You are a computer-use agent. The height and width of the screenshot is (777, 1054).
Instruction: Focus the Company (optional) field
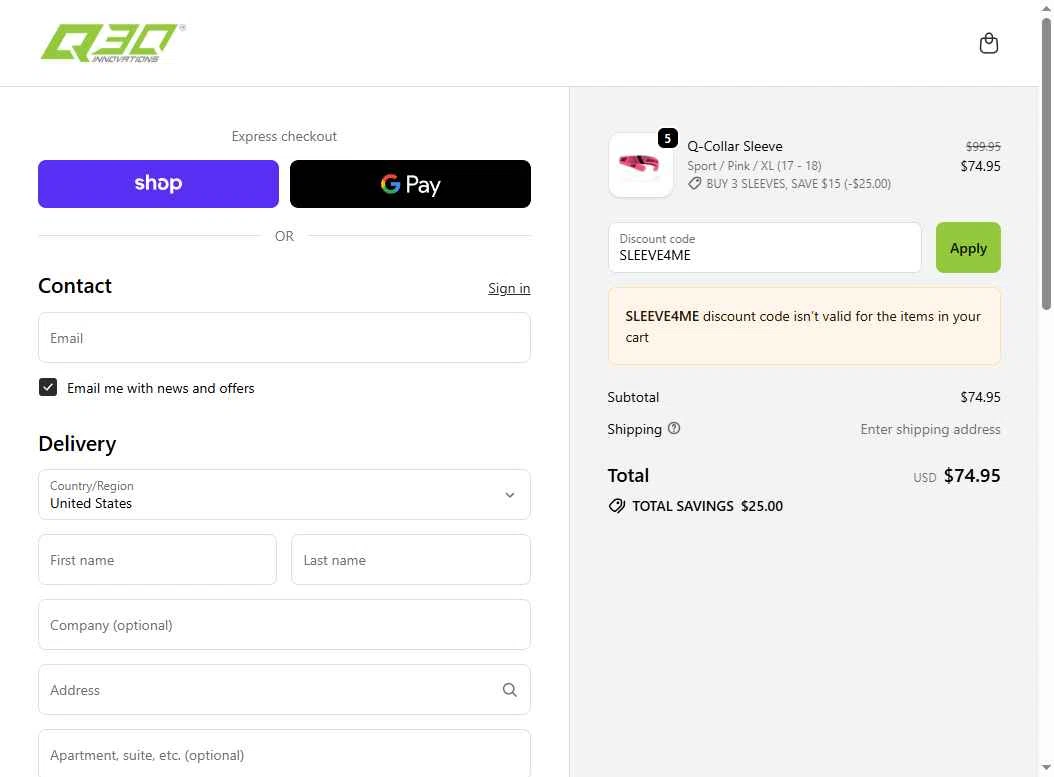[x=284, y=624]
